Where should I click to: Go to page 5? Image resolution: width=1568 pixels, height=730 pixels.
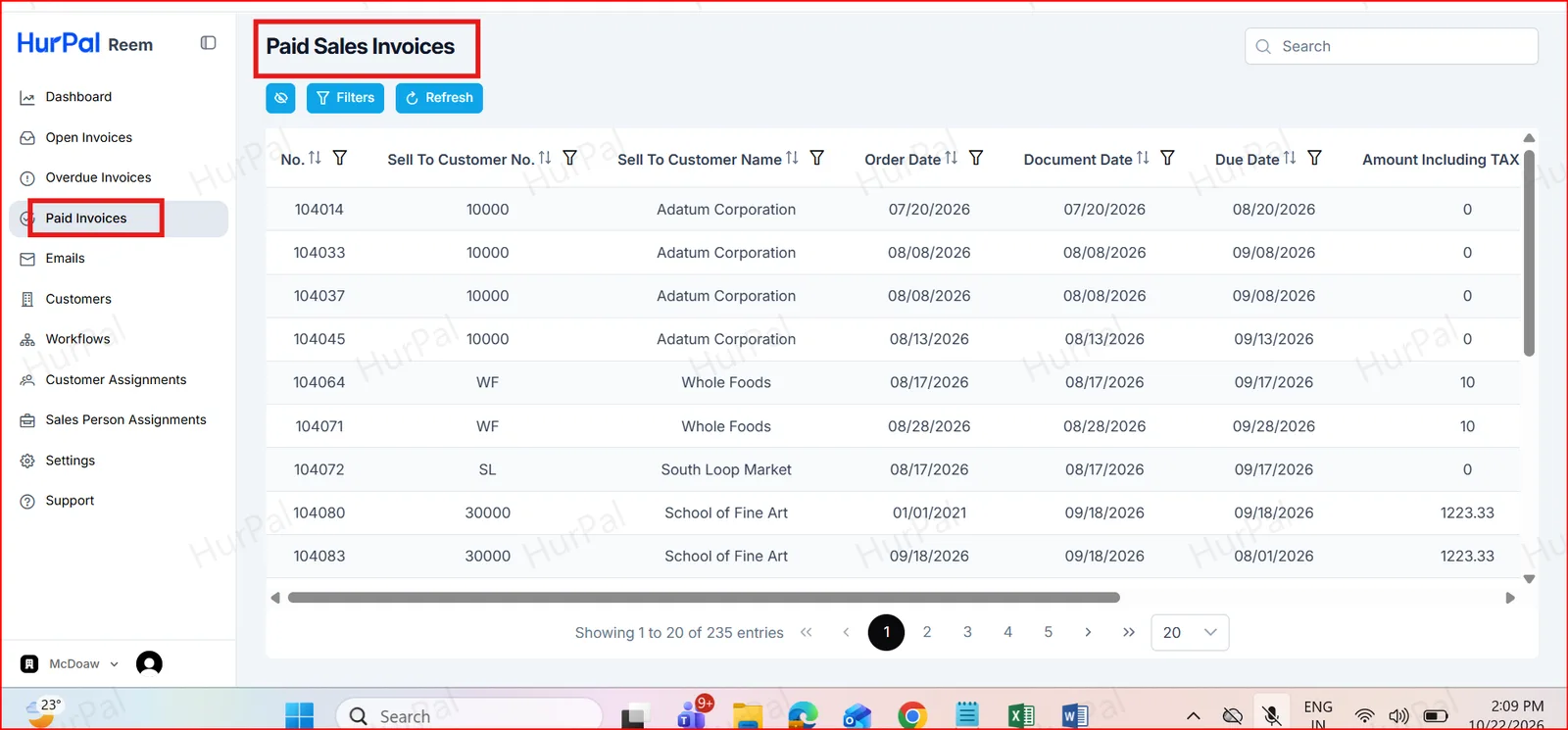(x=1049, y=632)
